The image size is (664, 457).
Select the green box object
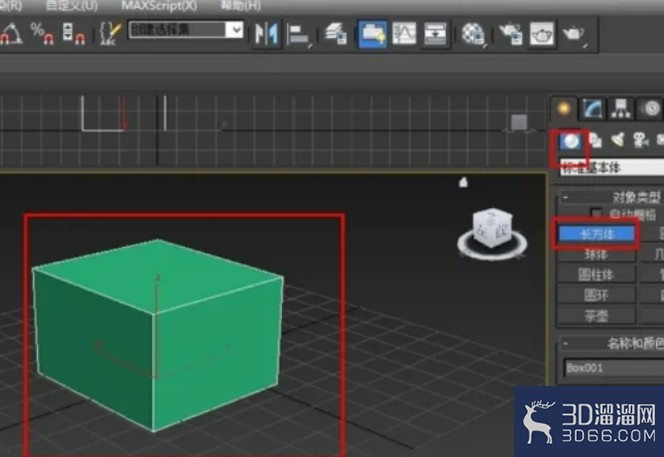coord(158,335)
